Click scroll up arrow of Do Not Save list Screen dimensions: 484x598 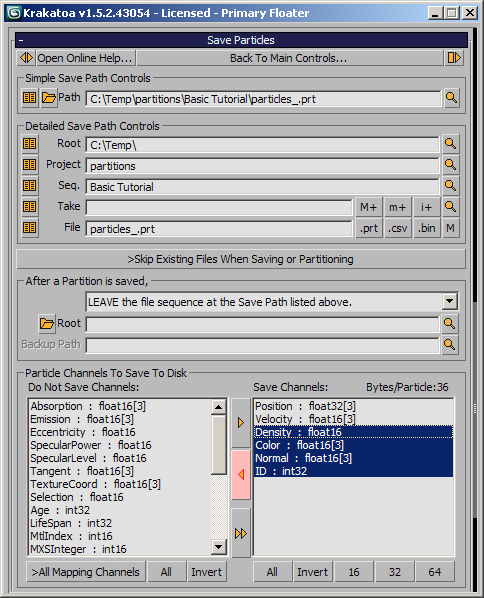point(219,407)
